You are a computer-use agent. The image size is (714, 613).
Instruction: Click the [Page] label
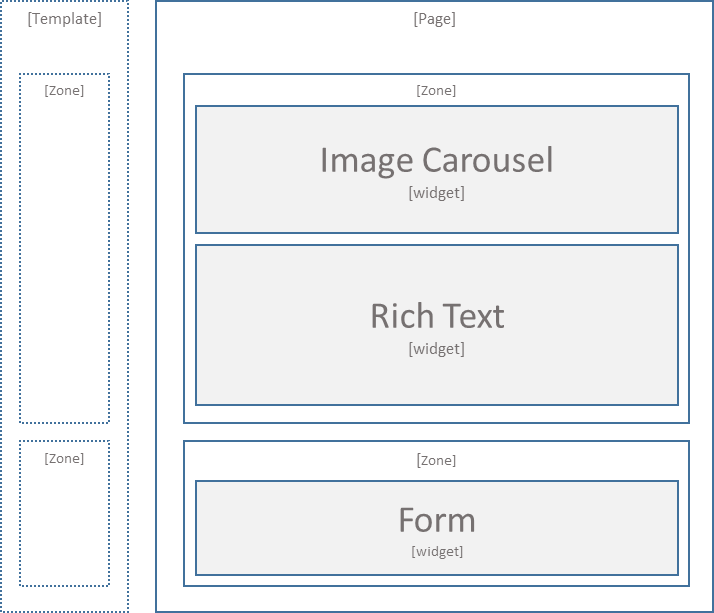434,19
